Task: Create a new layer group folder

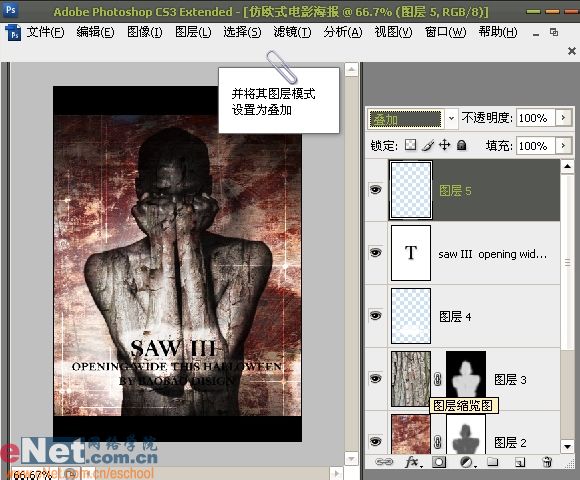Action: [492, 462]
